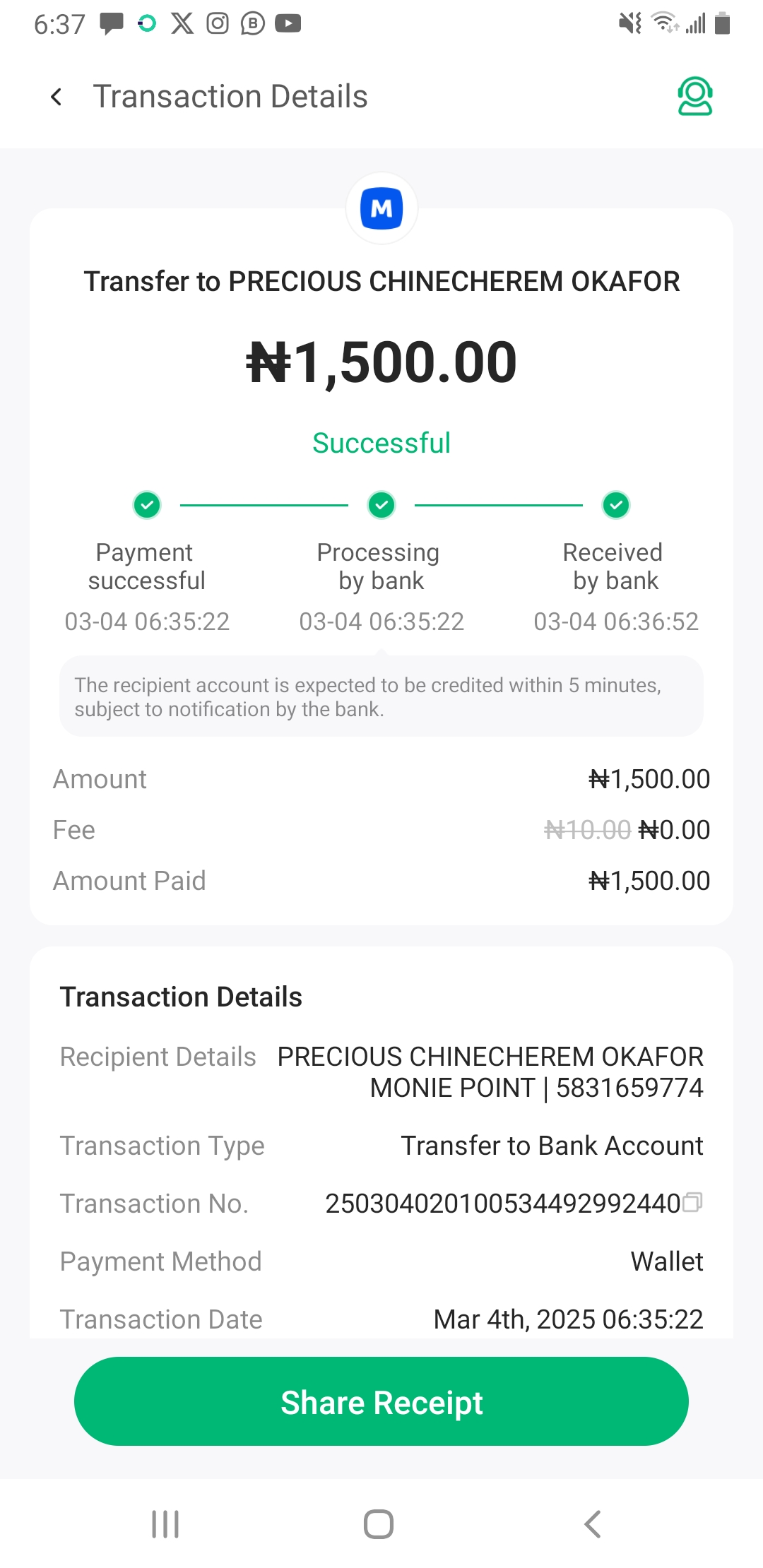Tap the ₦1,500.00 large amount
This screenshot has height=1568, width=763.
(x=381, y=362)
